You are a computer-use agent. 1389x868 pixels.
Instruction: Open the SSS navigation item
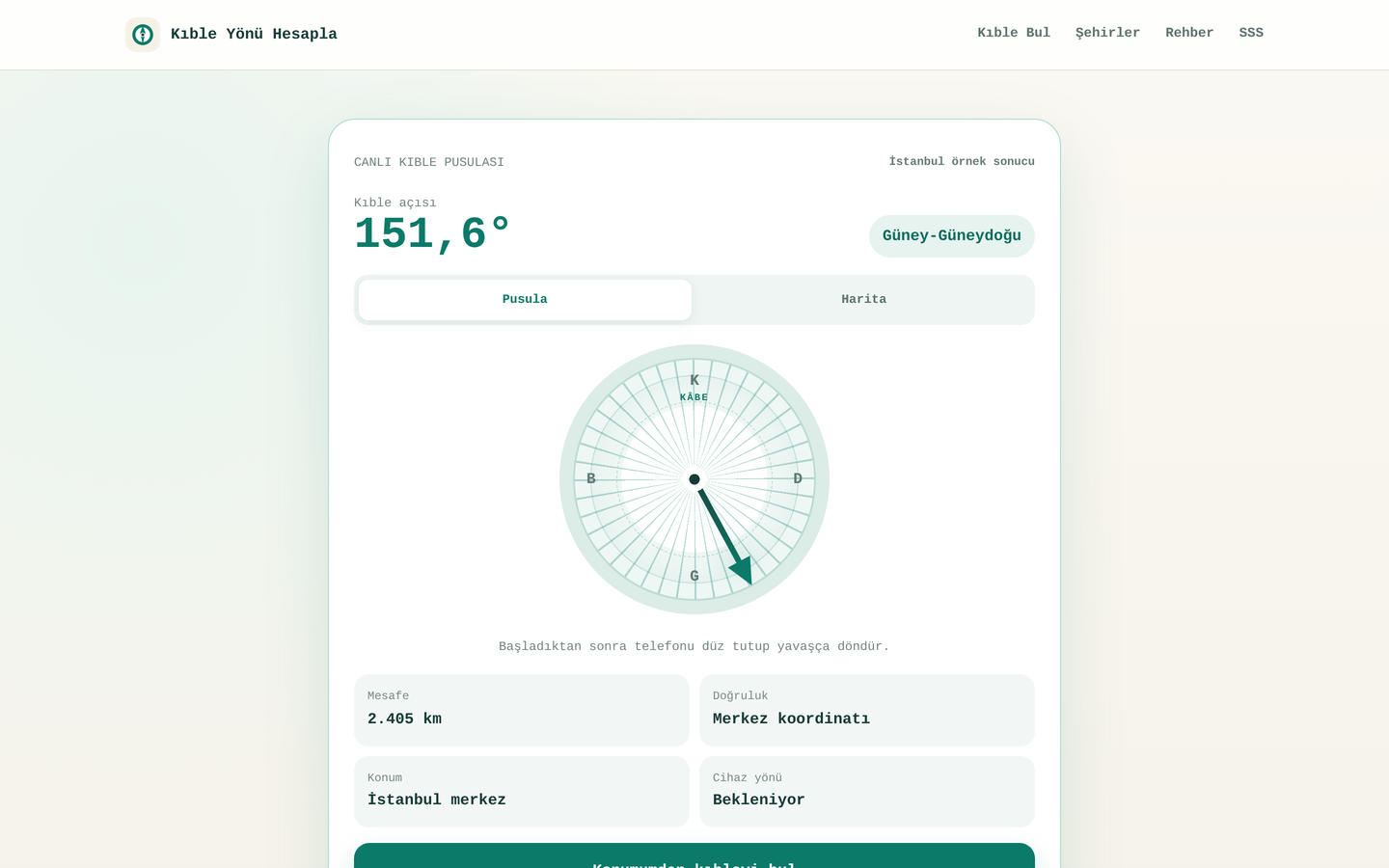[x=1251, y=33]
